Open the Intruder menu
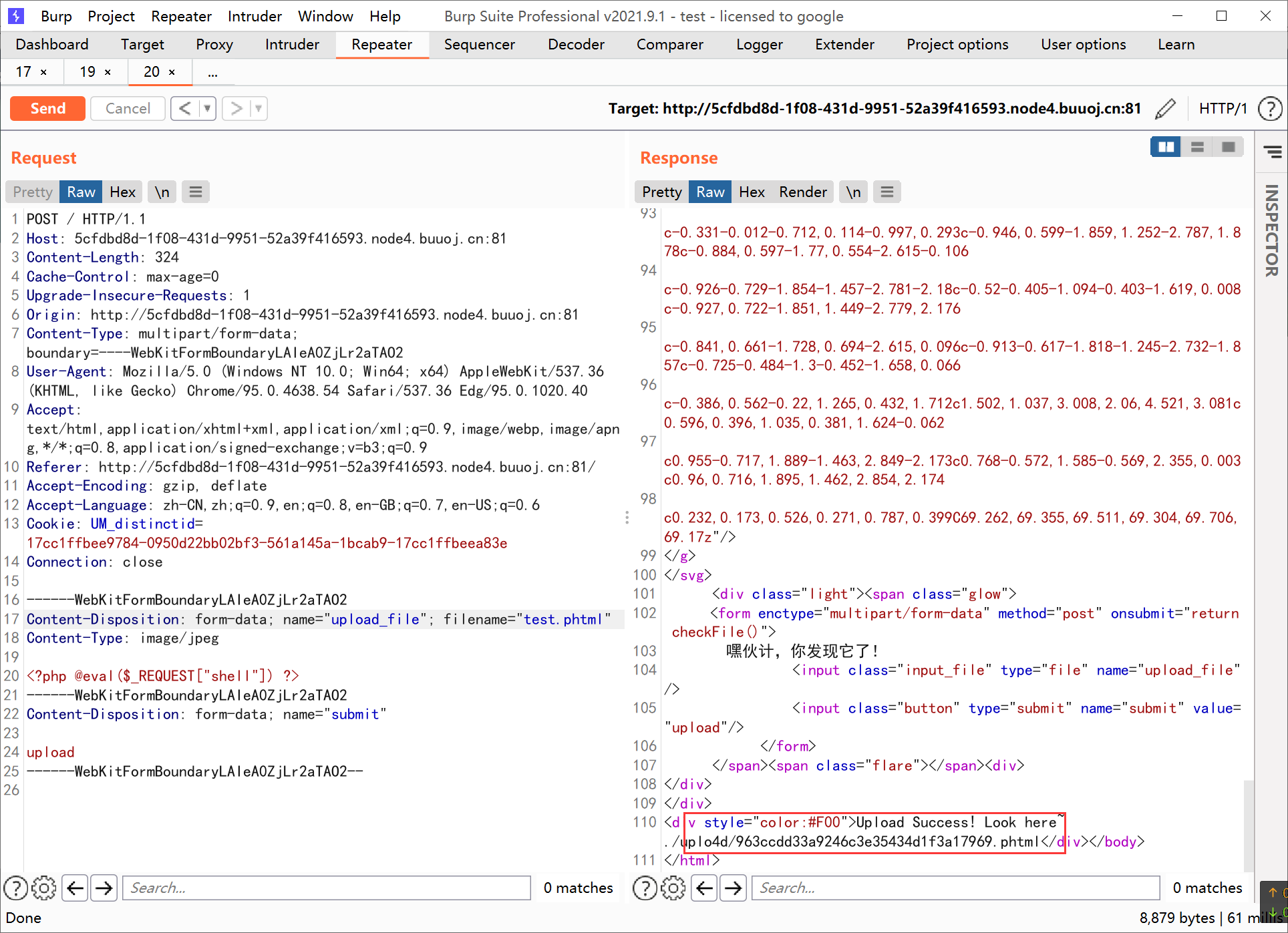 [x=255, y=16]
